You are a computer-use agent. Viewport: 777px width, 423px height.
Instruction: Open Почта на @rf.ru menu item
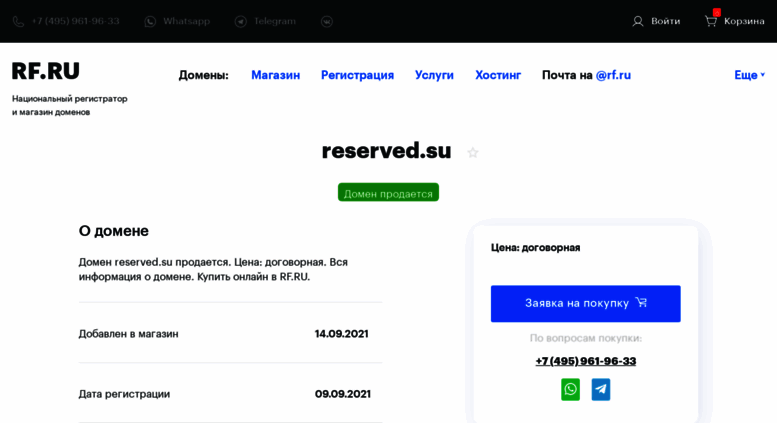coord(586,75)
